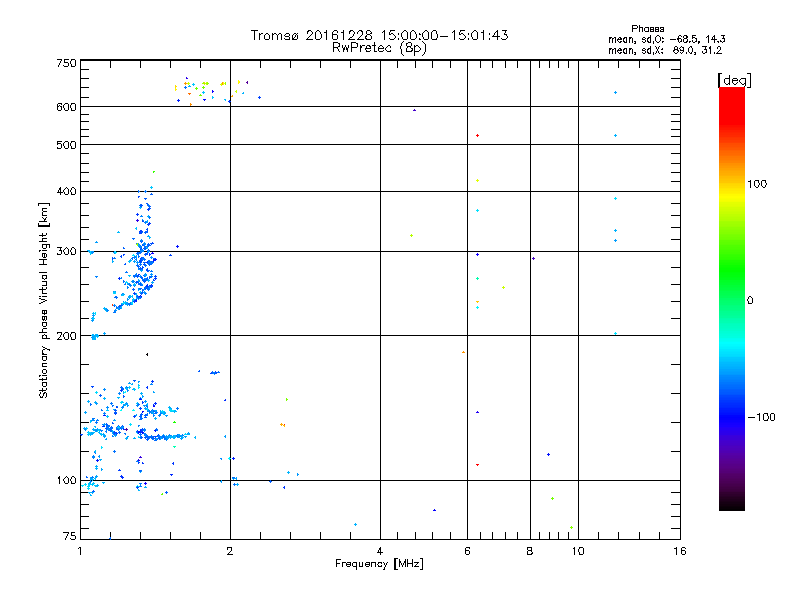Click the plot title 'Tromsø 20161228 15:00:00-15:01:43'
This screenshot has width=800, height=600.
pyautogui.click(x=379, y=35)
